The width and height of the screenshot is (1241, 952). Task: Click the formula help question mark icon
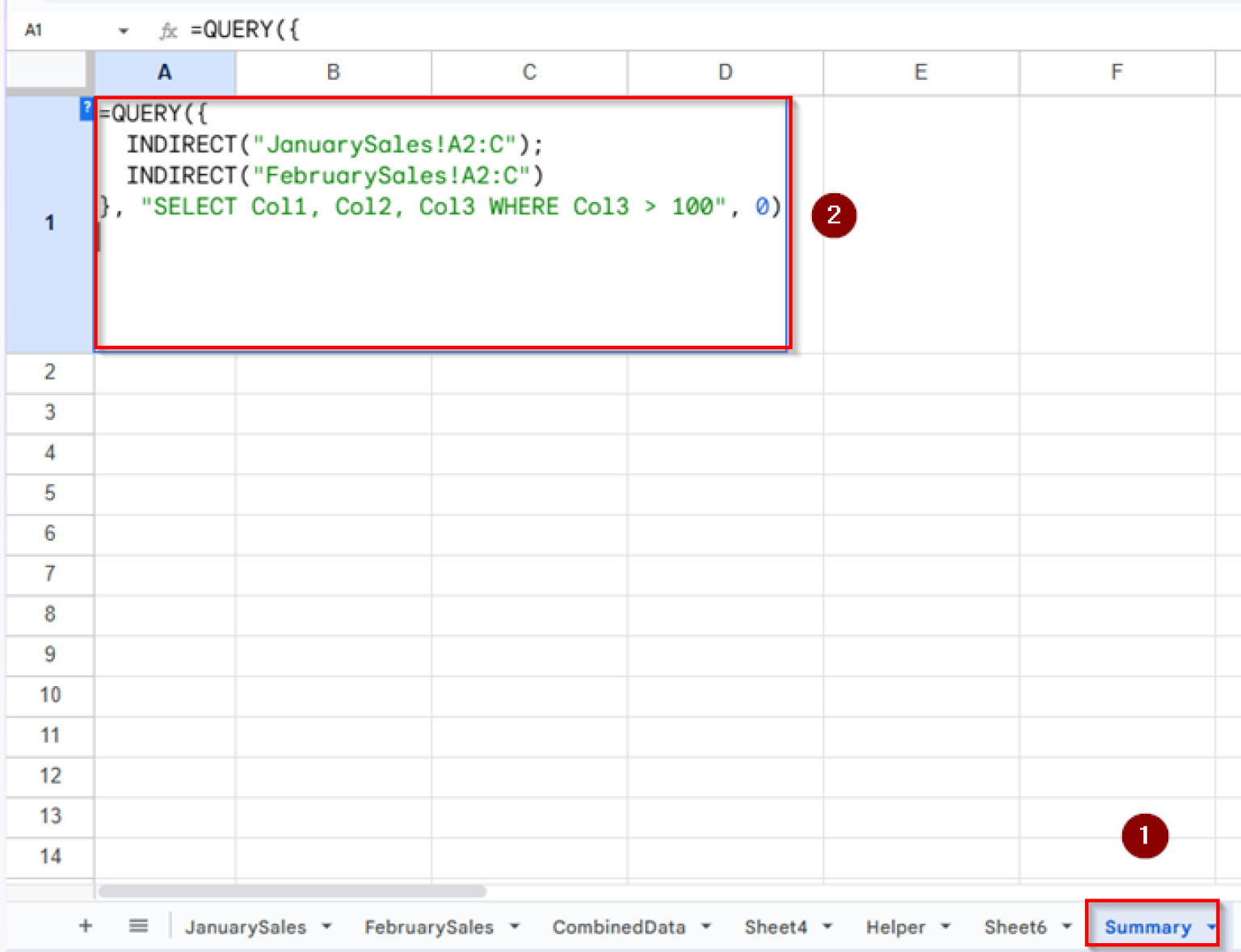86,110
